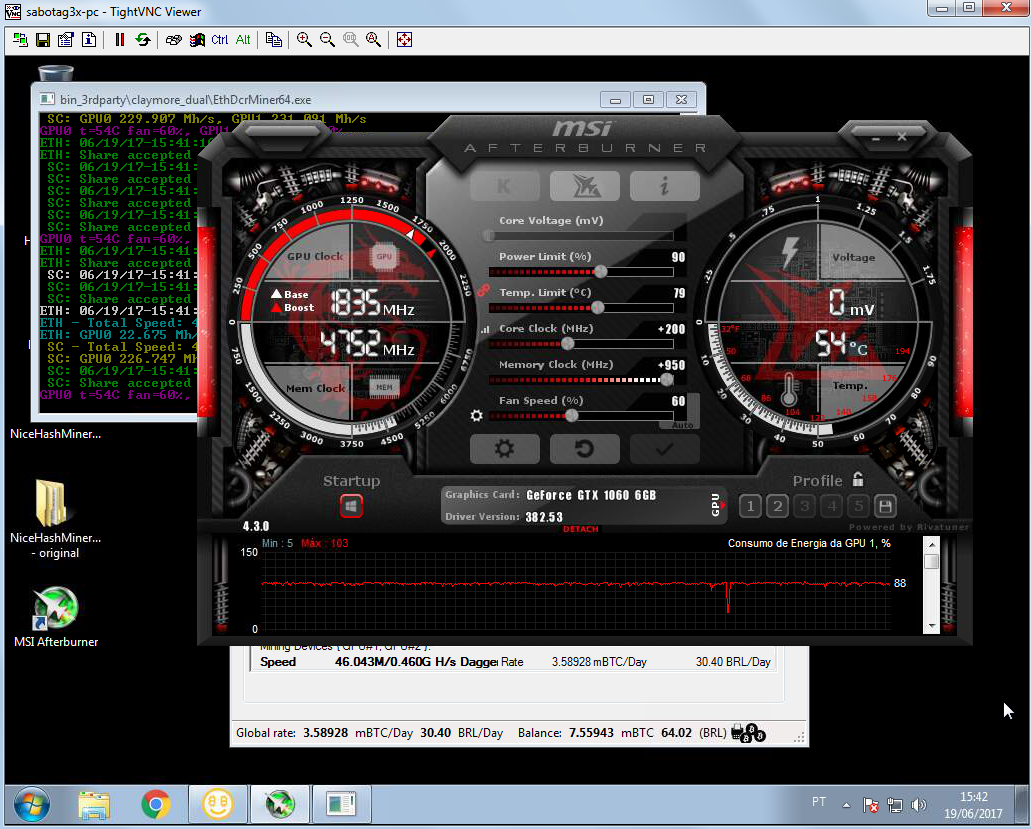Open Connection Options in TightVNC toolbar
The image size is (1031, 829).
click(66, 40)
